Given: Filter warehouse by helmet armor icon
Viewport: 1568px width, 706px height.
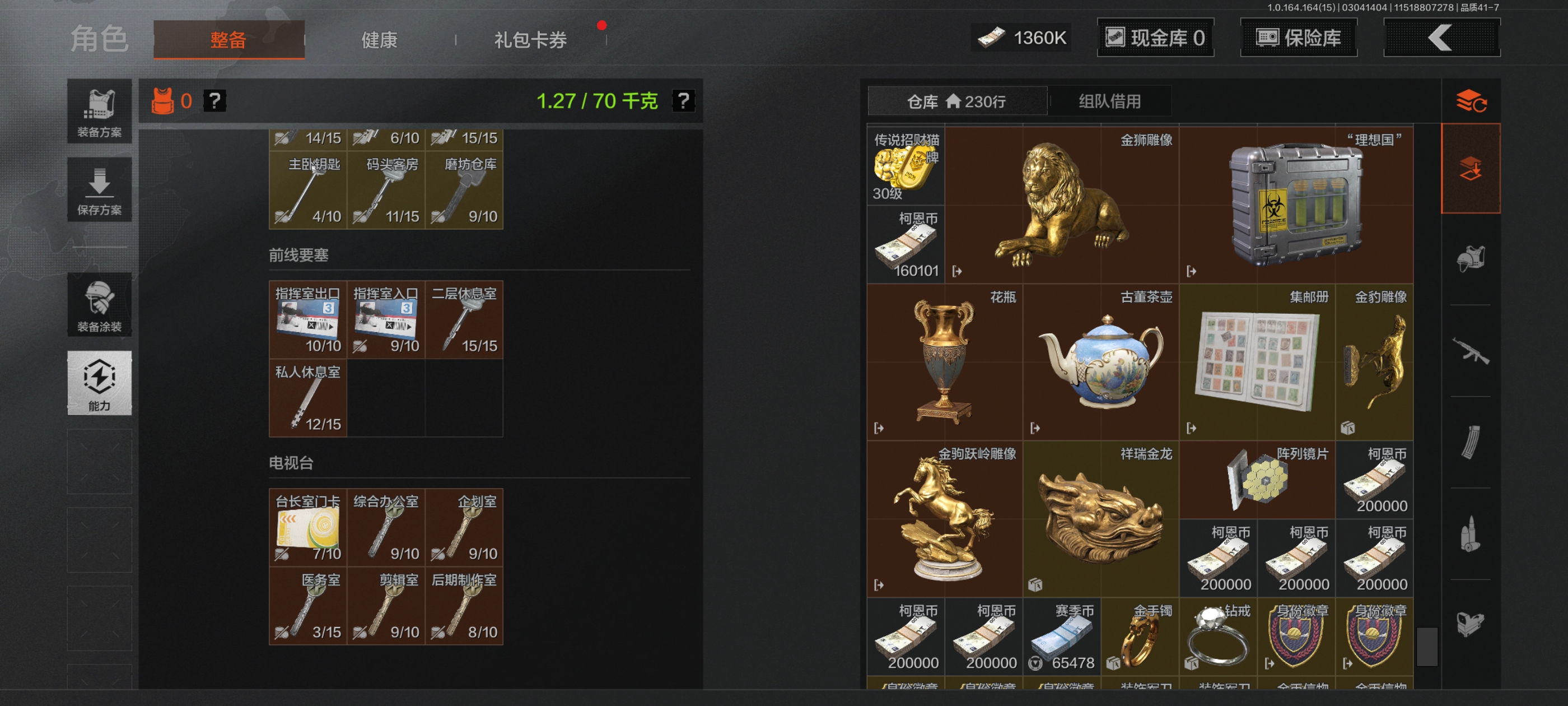Looking at the screenshot, I should (1471, 259).
